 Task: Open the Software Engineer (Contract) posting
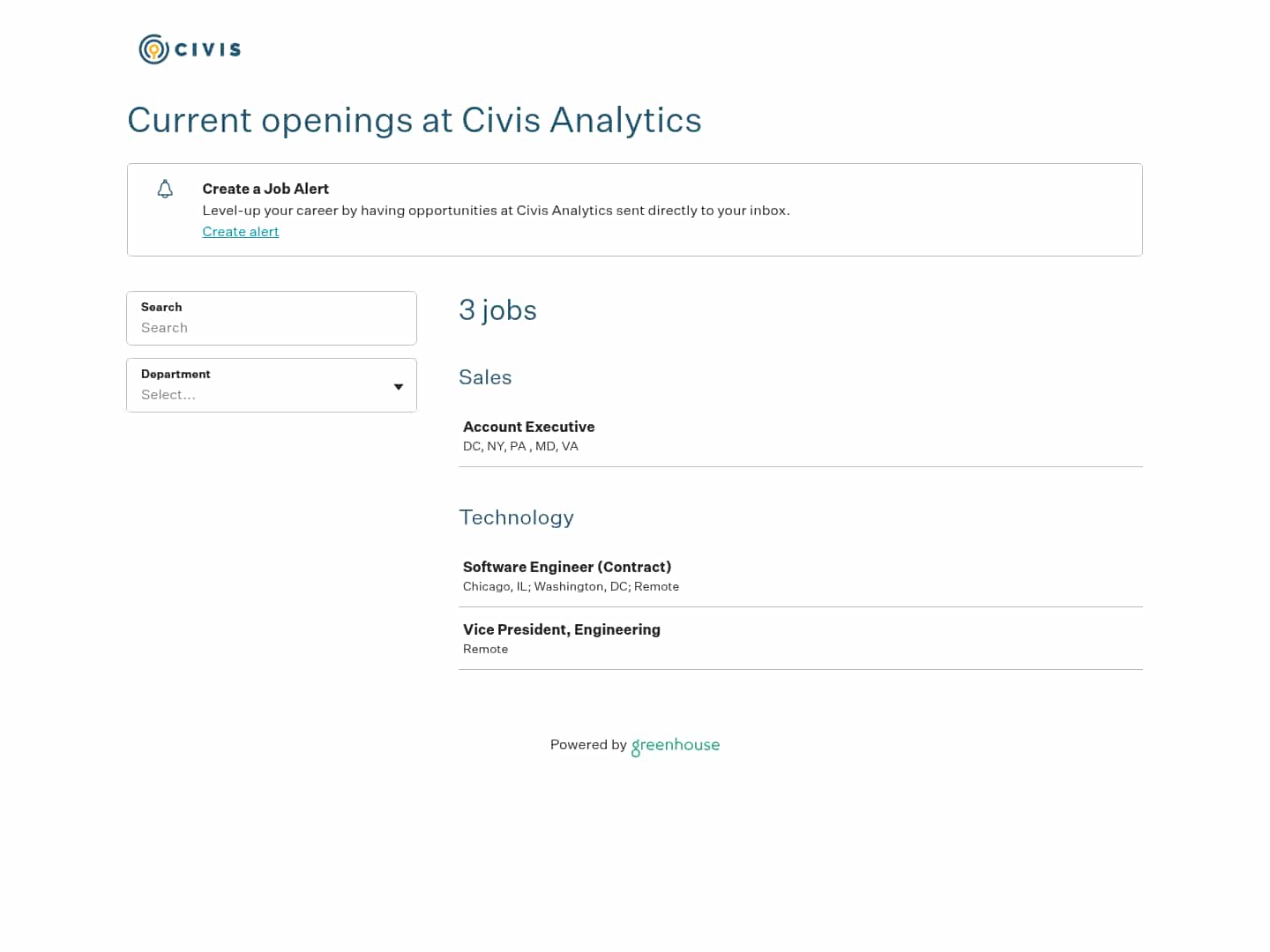click(801, 576)
